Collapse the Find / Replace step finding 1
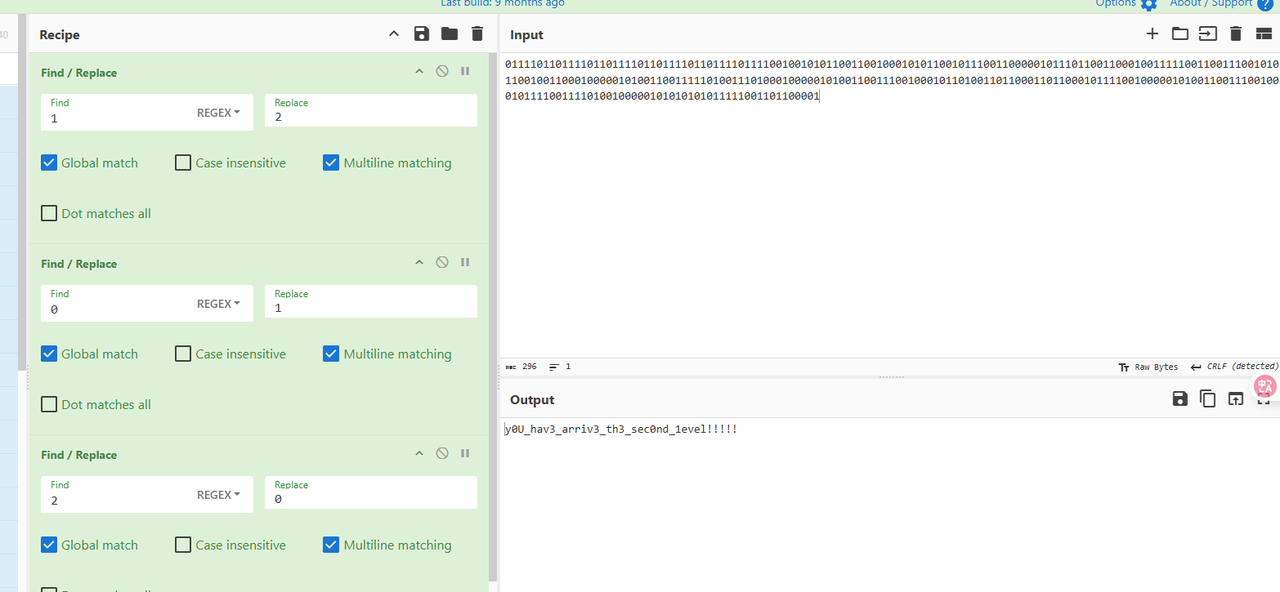Image resolution: width=1280 pixels, height=592 pixels. [420, 72]
